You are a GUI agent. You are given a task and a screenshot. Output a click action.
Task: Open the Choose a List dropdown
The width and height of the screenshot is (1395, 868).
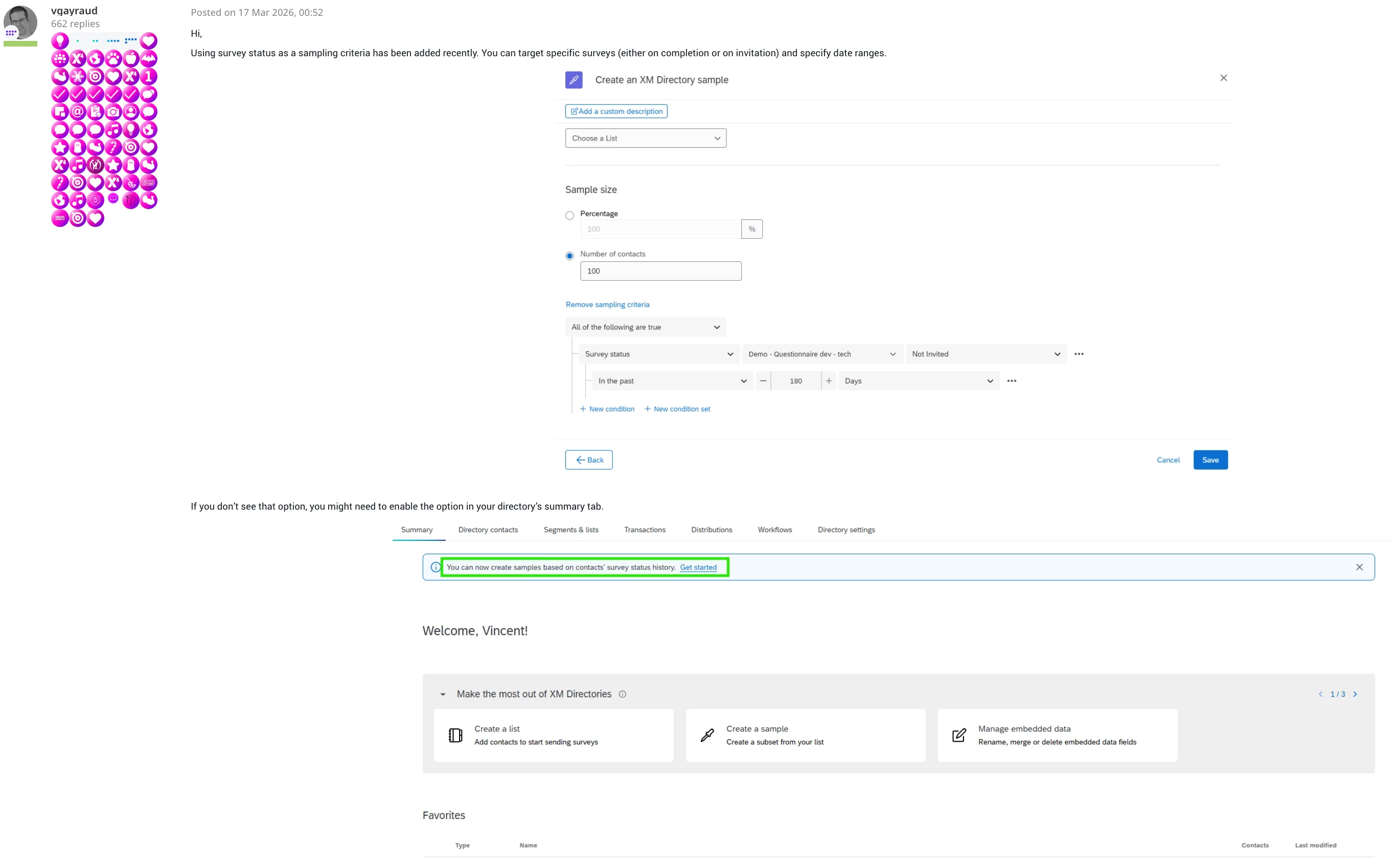[x=645, y=139]
